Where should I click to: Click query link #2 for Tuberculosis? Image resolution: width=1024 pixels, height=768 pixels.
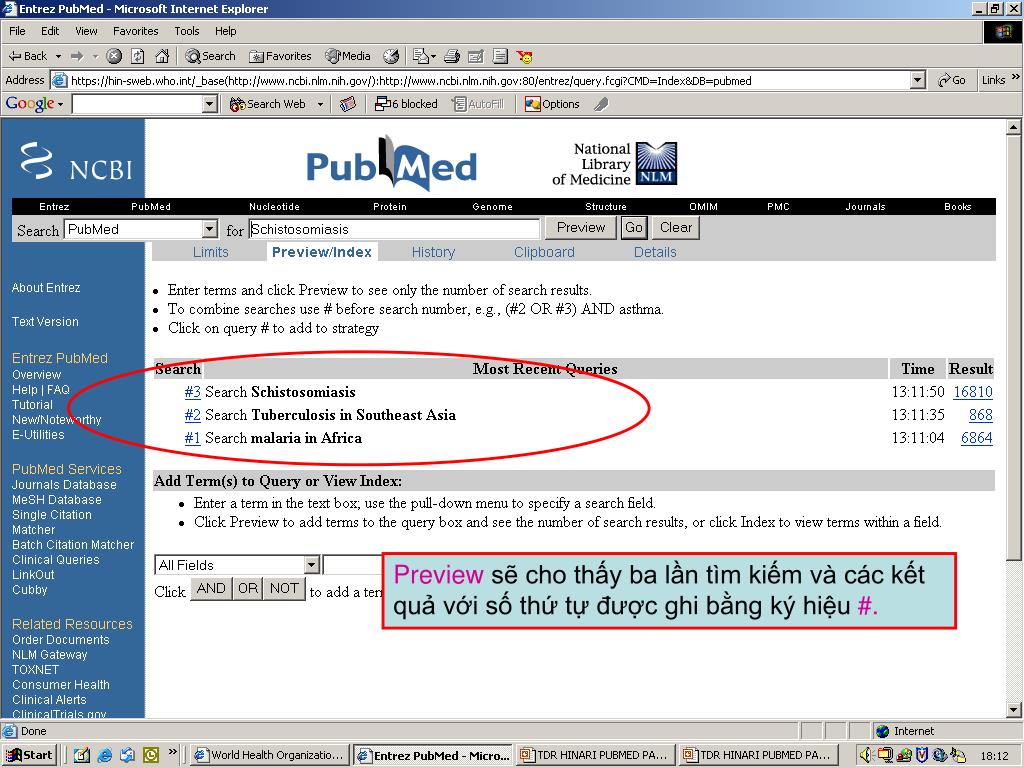[192, 415]
